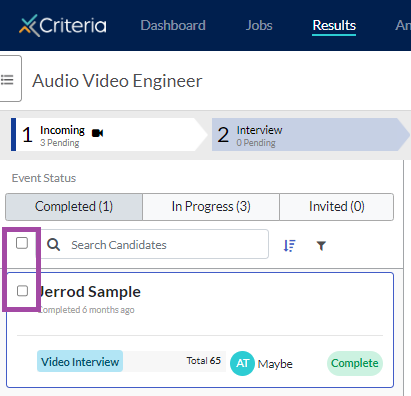
Task: Open the sort order icon
Action: (x=290, y=246)
